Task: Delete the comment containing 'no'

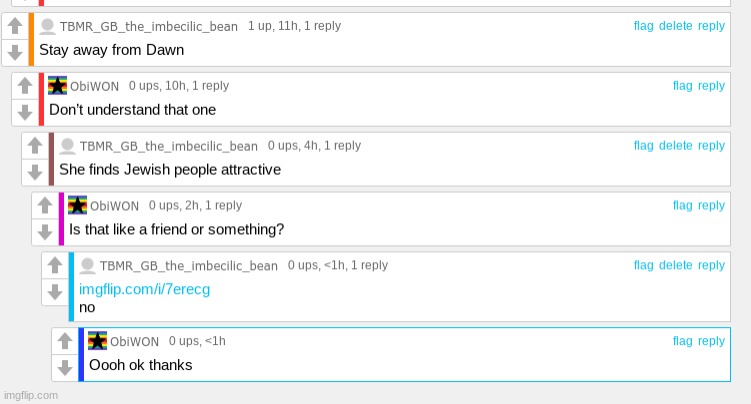Action: (x=675, y=265)
